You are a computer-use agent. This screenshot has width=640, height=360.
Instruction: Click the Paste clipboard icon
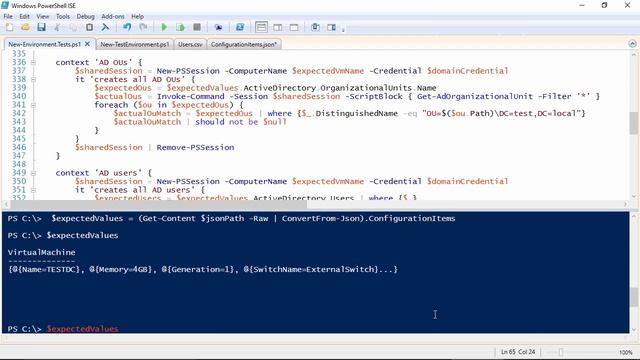click(x=89, y=27)
